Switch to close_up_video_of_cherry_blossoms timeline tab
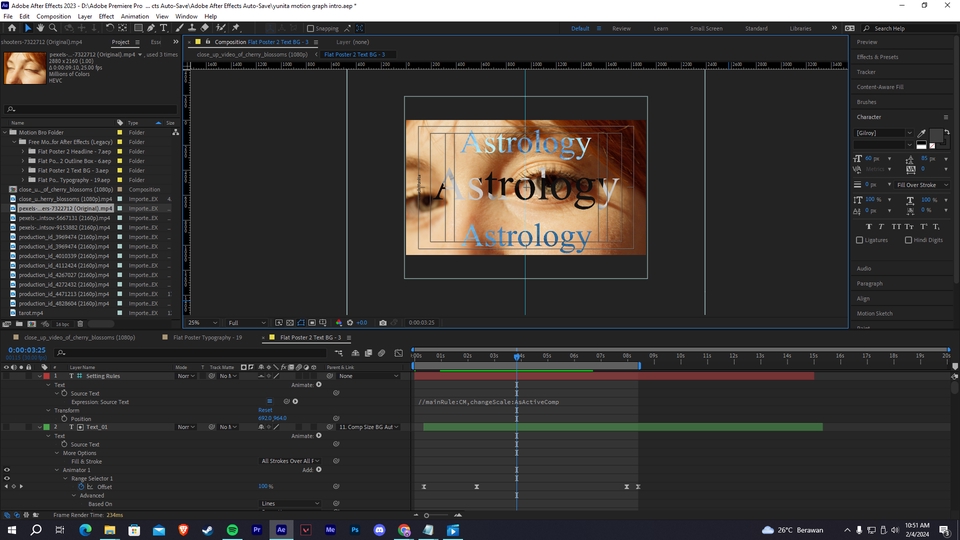 pos(80,337)
